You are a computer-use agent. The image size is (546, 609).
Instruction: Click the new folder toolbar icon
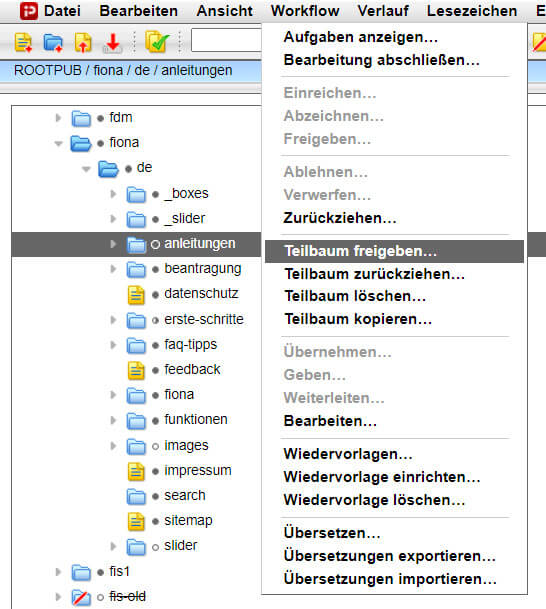tap(53, 42)
